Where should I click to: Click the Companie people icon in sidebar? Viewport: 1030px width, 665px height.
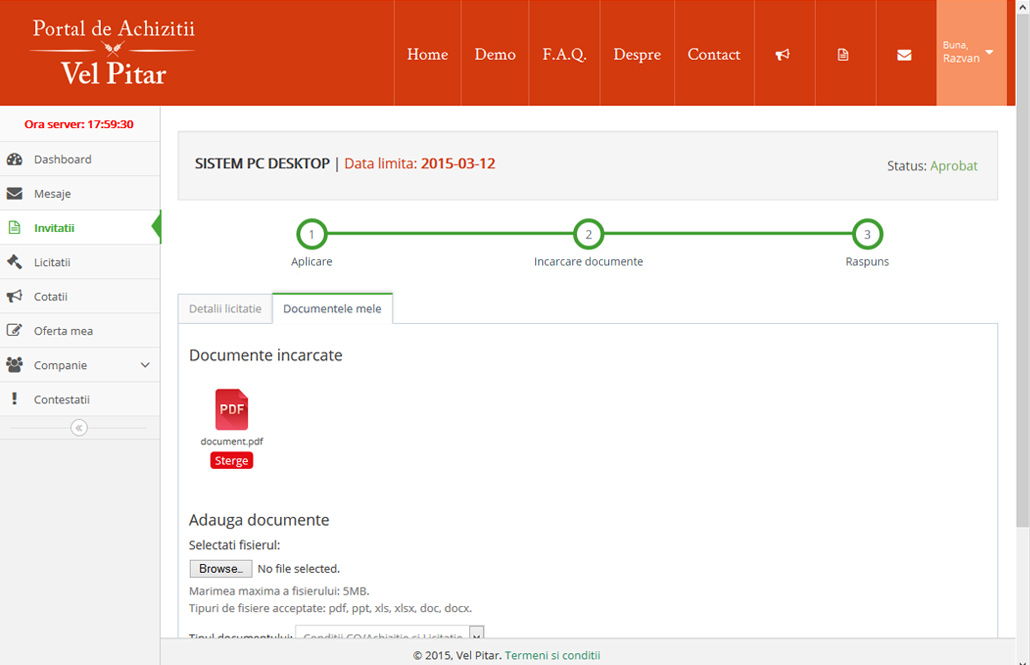coord(14,364)
